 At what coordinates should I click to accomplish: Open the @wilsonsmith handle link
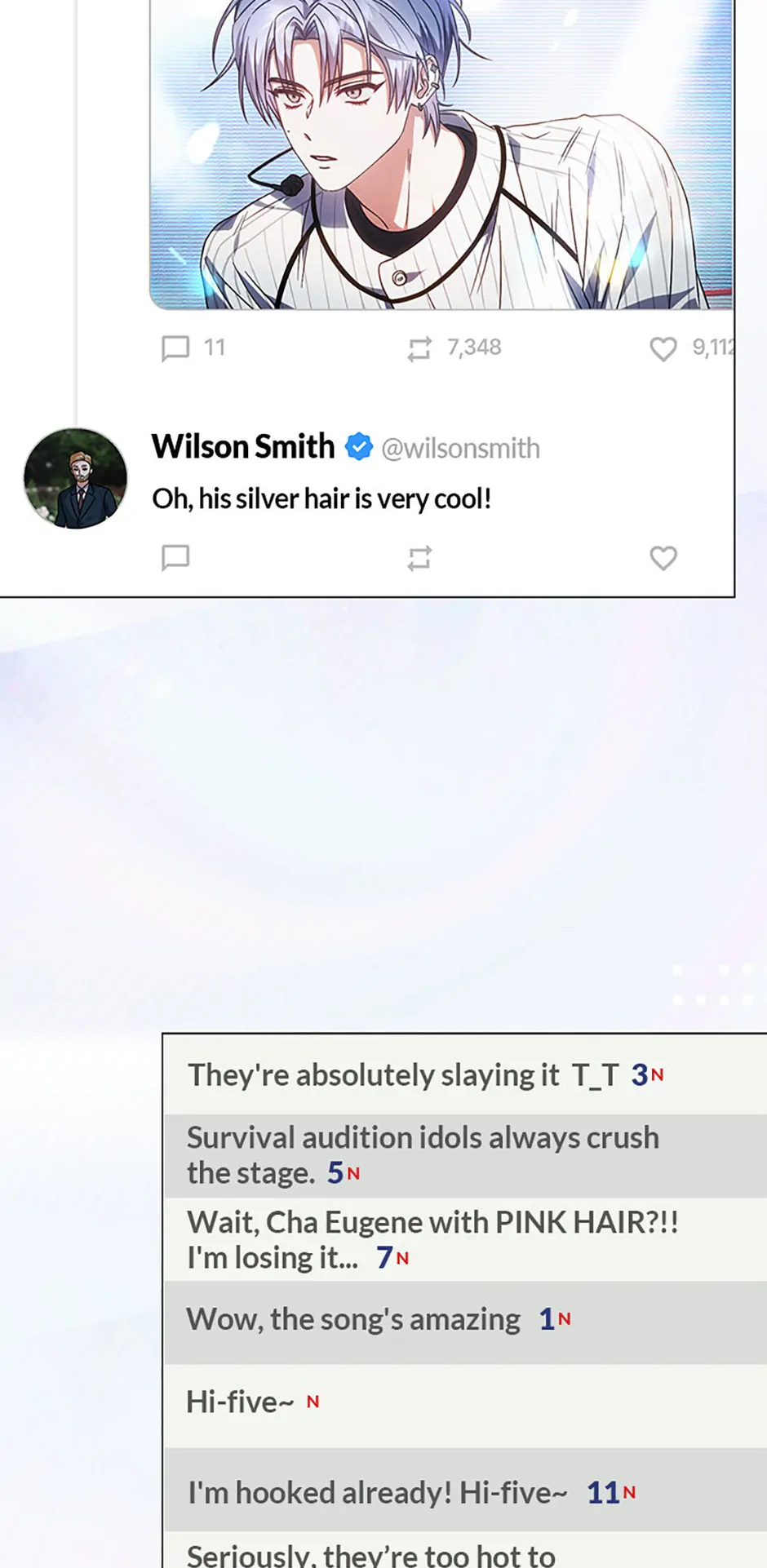460,448
